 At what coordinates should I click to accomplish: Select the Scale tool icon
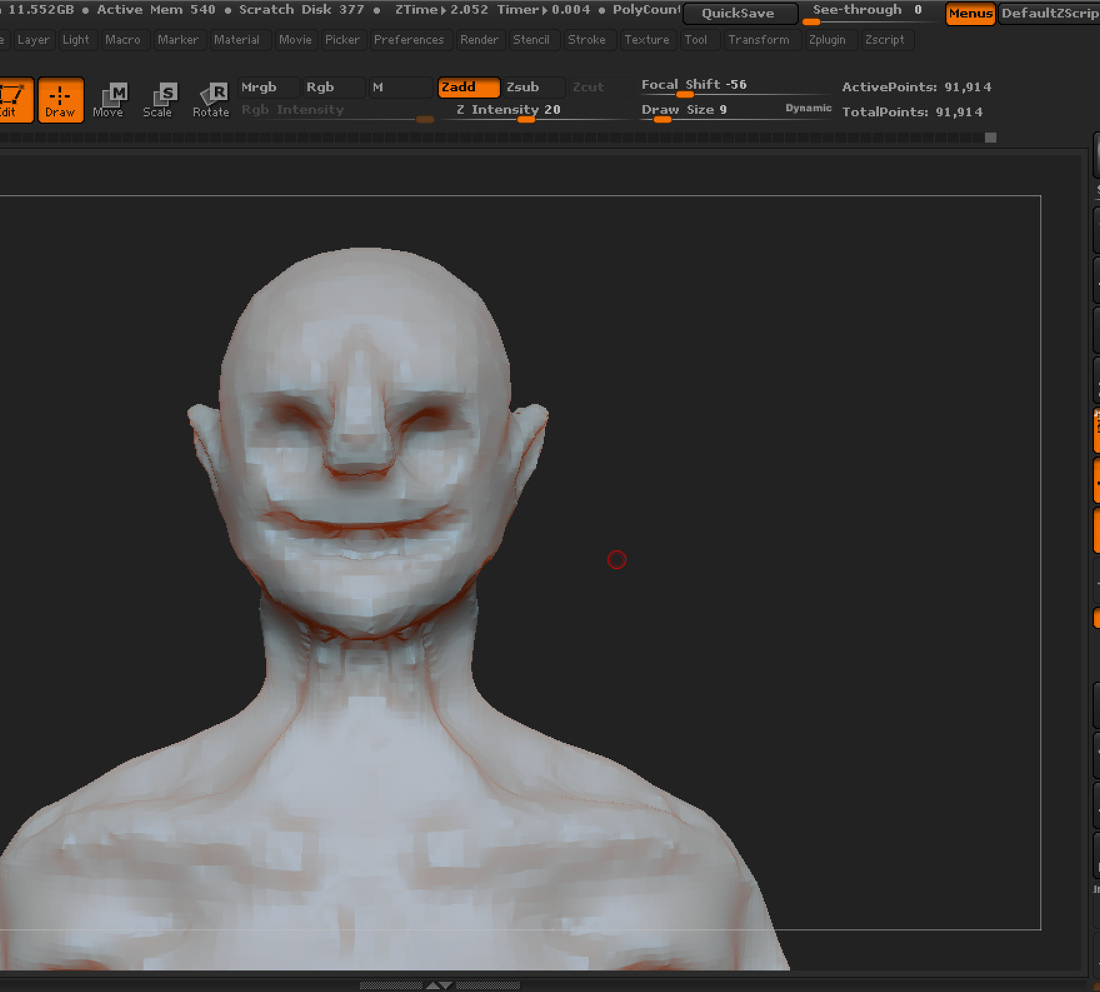click(x=158, y=100)
